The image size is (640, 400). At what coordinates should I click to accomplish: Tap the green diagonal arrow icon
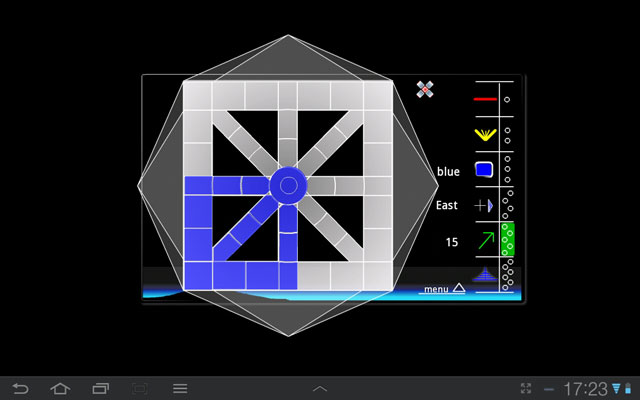(486, 240)
